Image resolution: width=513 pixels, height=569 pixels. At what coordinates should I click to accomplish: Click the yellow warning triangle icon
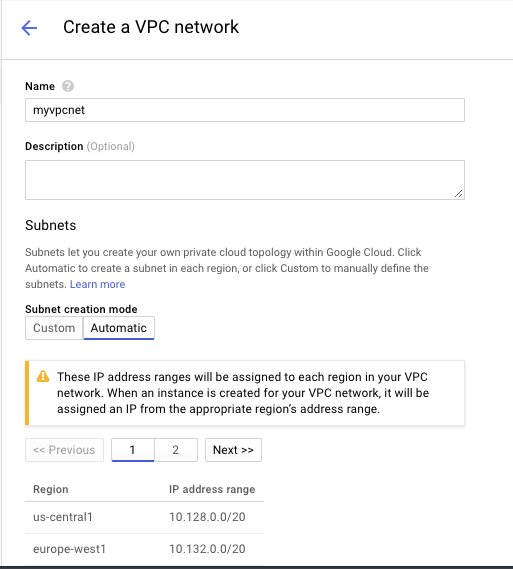(43, 376)
